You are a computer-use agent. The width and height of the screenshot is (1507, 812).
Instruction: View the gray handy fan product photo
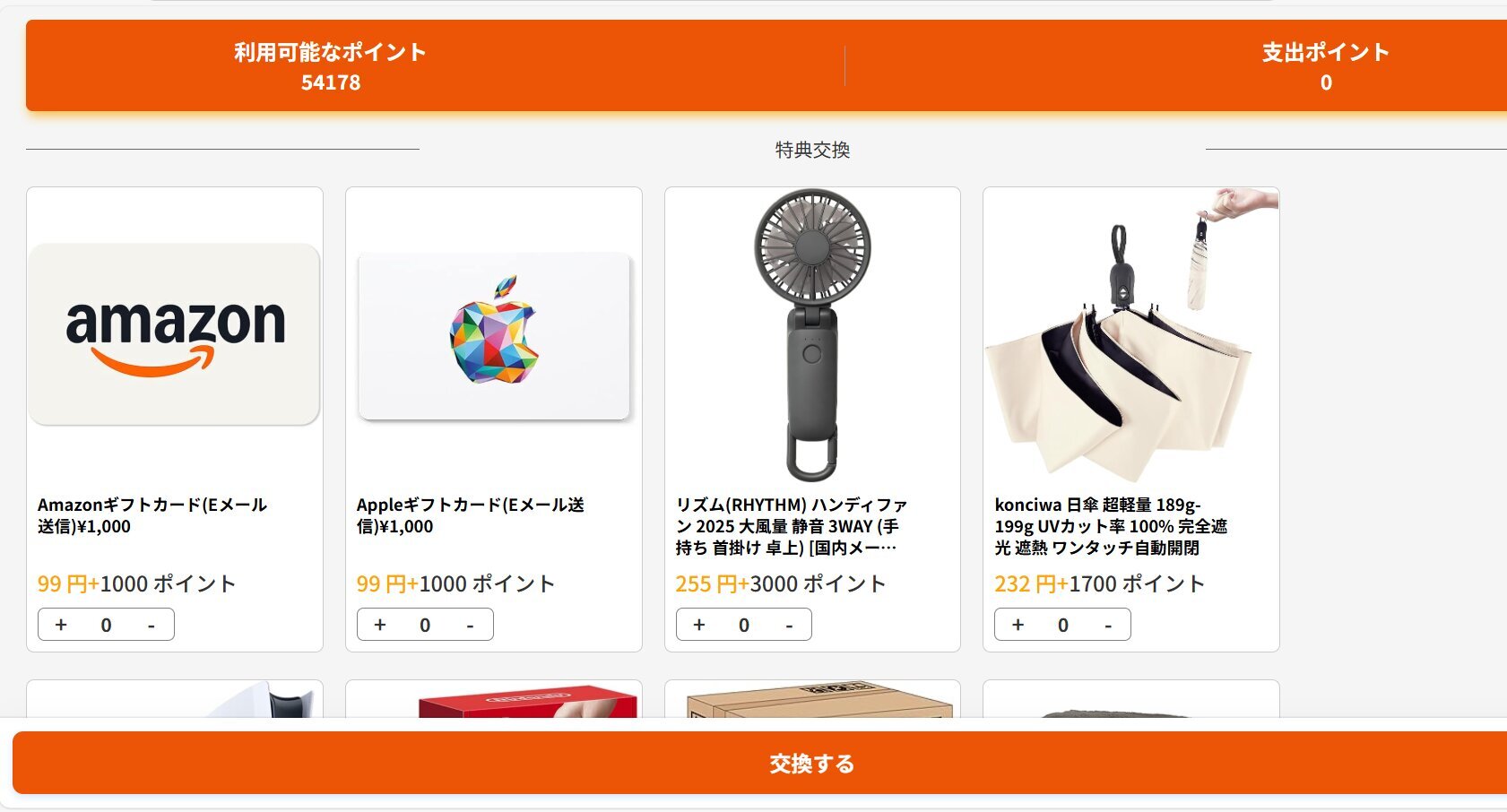[812, 335]
